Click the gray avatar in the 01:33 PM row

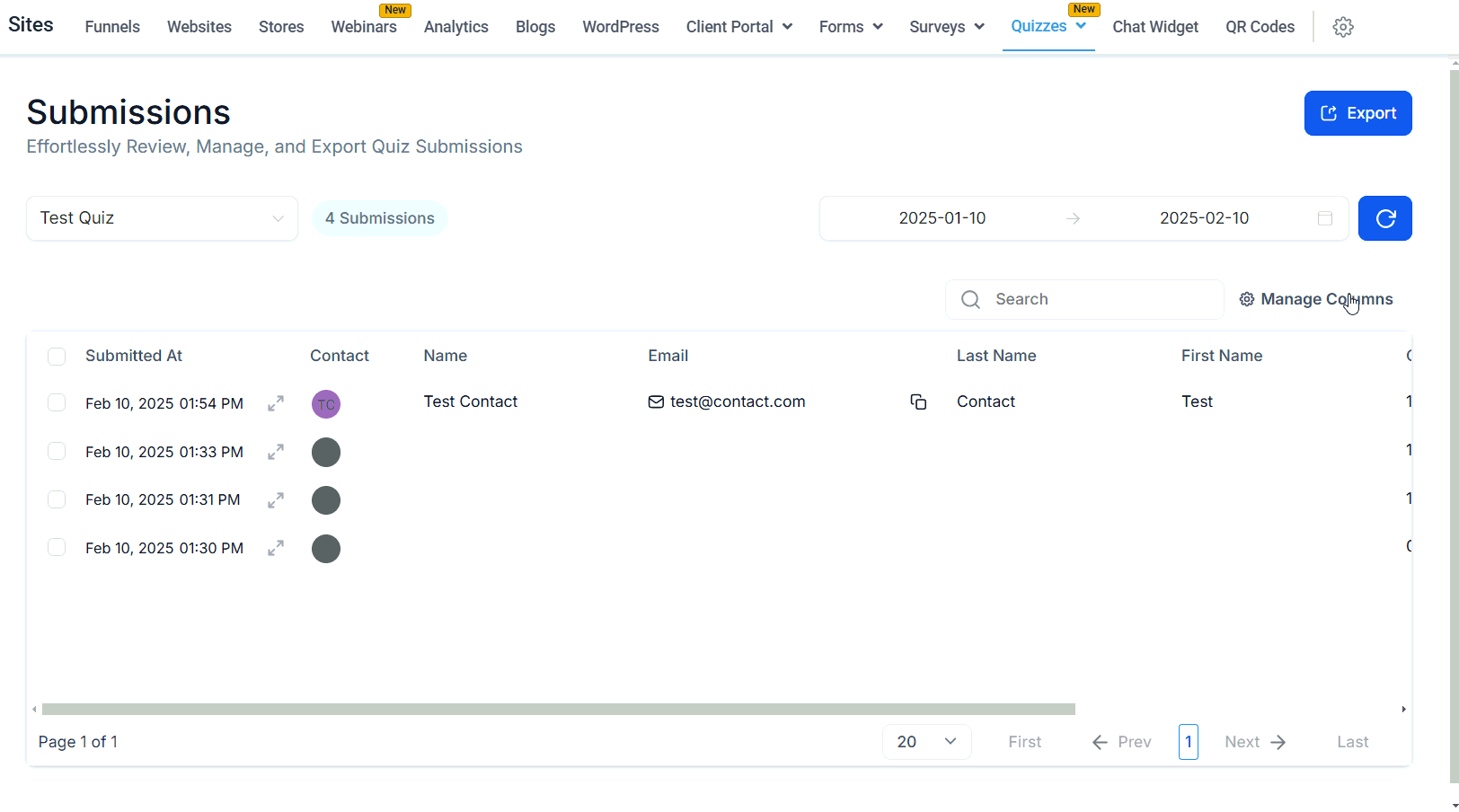coord(326,452)
